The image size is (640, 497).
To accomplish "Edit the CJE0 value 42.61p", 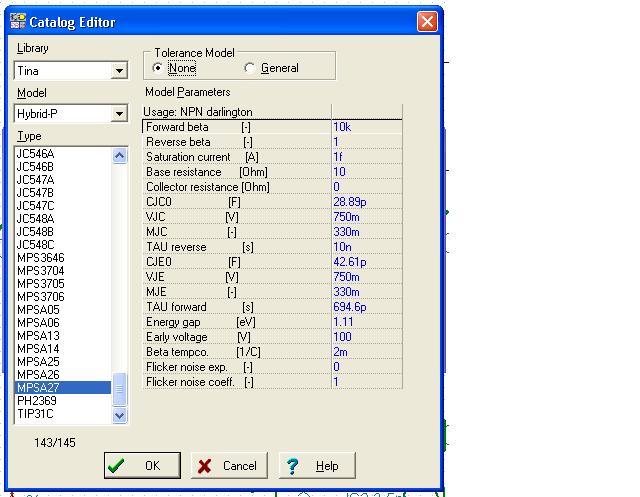I will tap(367, 262).
